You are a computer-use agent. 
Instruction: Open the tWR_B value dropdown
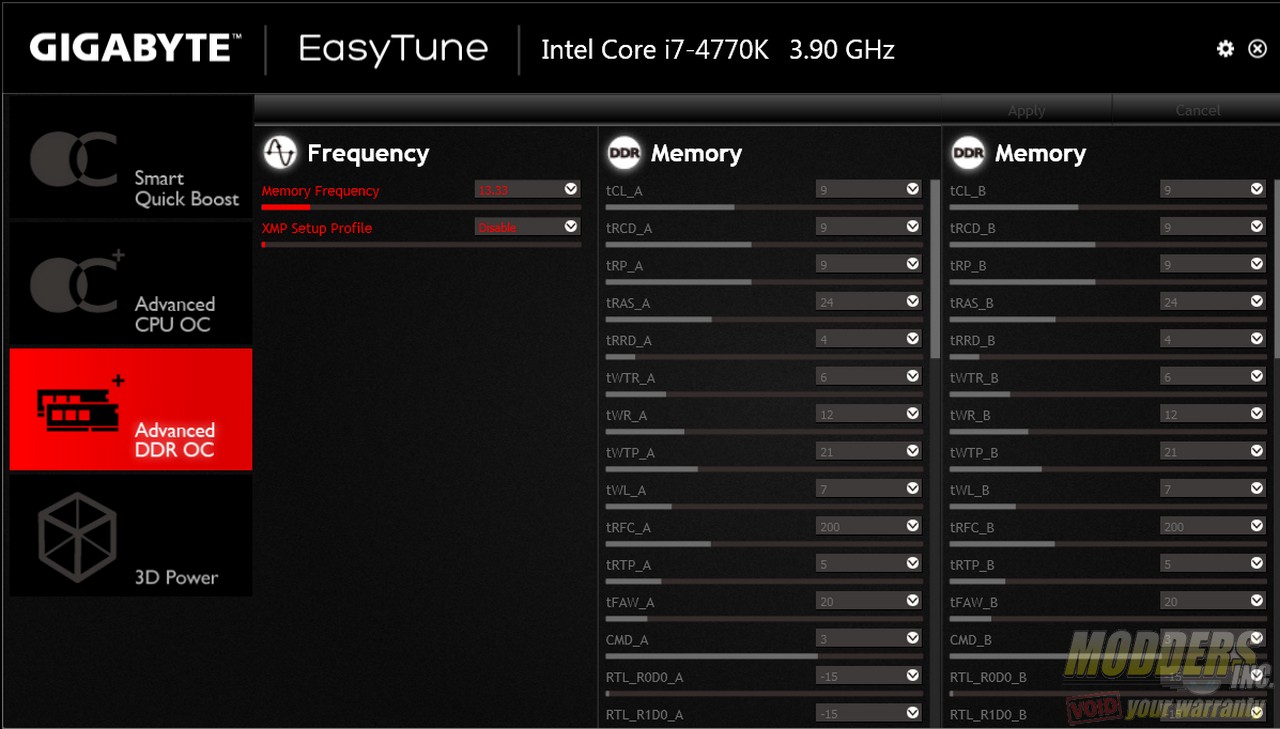click(x=1212, y=414)
